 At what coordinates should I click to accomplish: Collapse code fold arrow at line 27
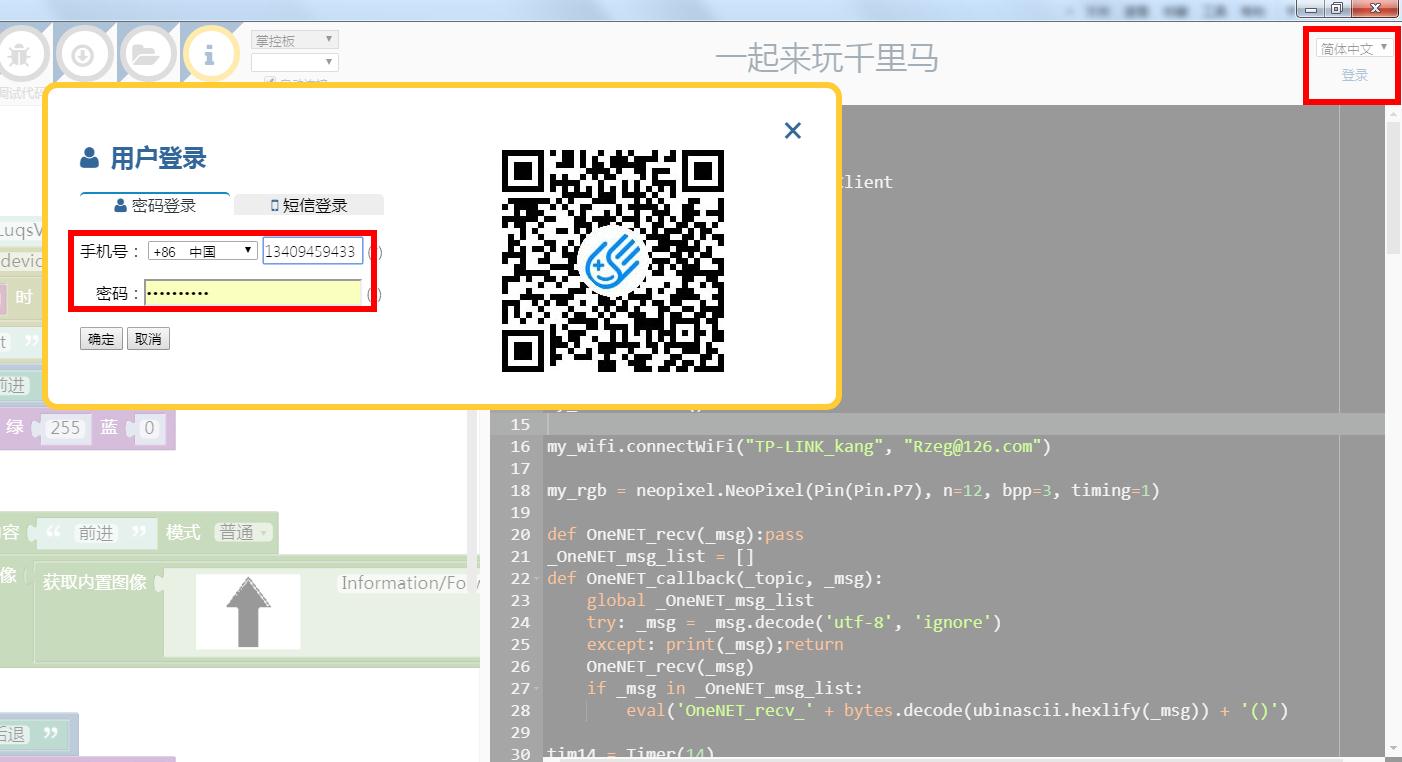click(538, 689)
